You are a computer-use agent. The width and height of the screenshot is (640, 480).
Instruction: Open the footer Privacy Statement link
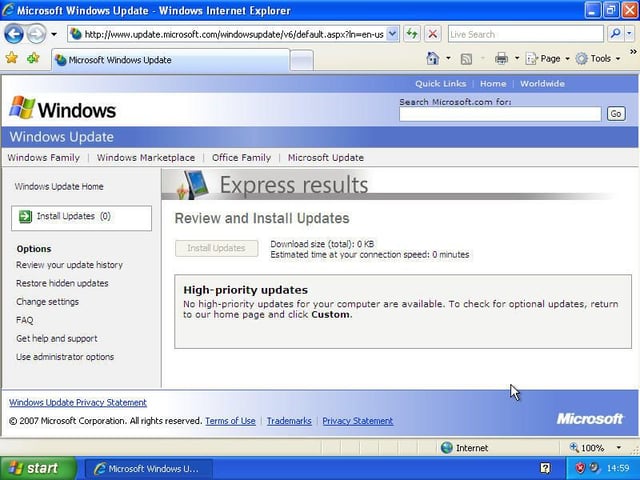coord(358,421)
